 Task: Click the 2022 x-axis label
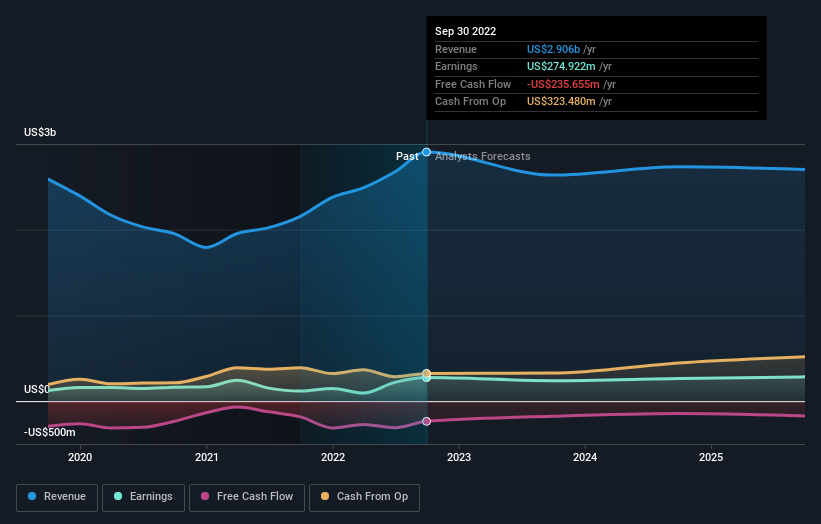[333, 458]
